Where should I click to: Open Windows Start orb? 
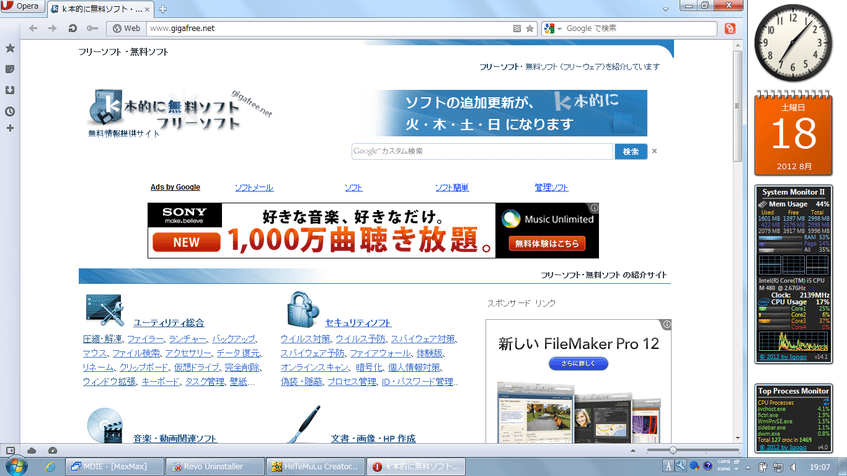click(x=16, y=466)
